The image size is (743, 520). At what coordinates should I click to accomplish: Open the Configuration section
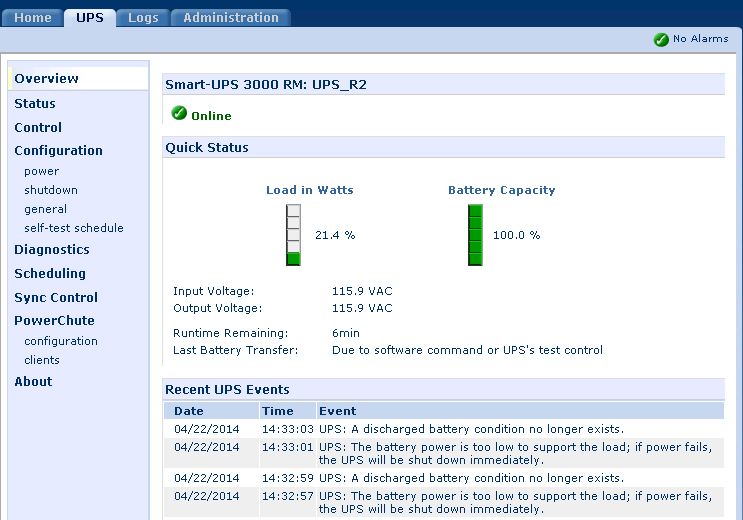coord(58,151)
